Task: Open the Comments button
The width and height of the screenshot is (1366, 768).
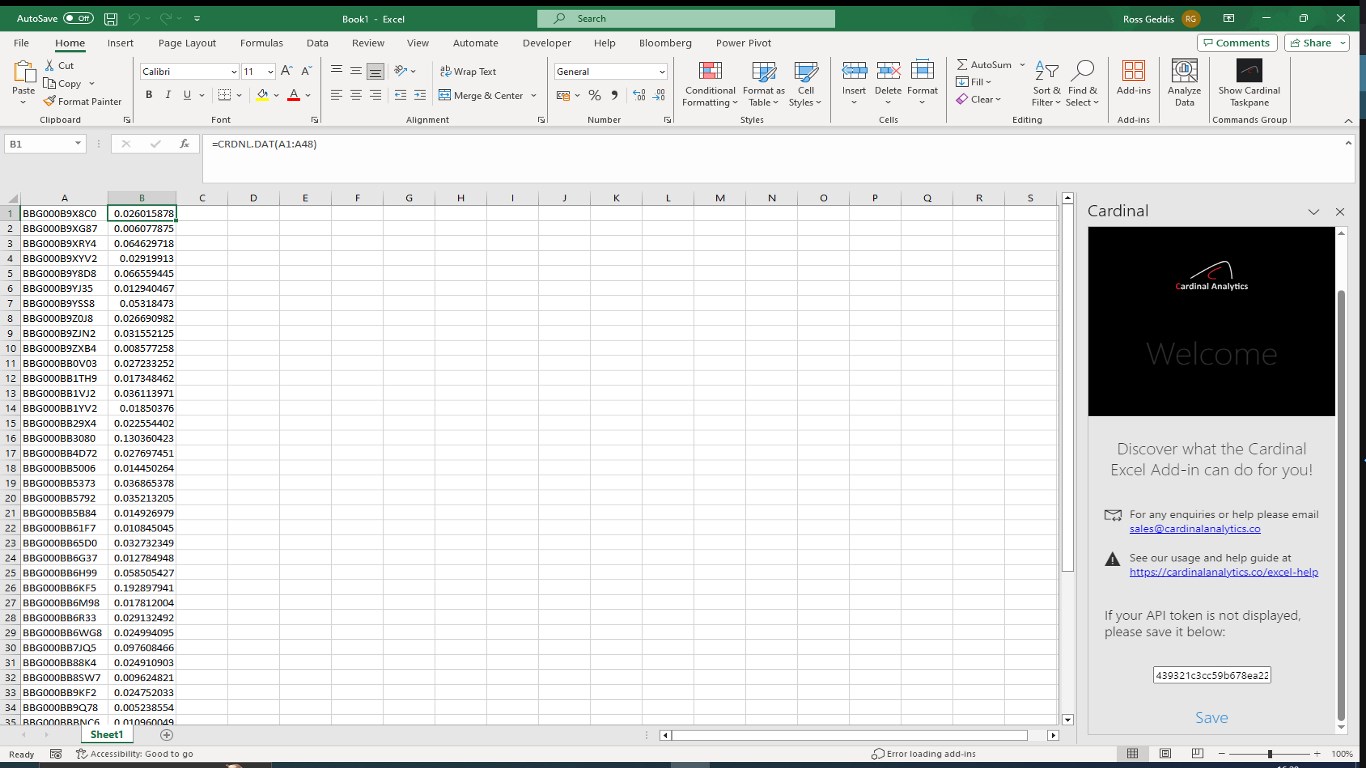Action: click(x=1236, y=43)
